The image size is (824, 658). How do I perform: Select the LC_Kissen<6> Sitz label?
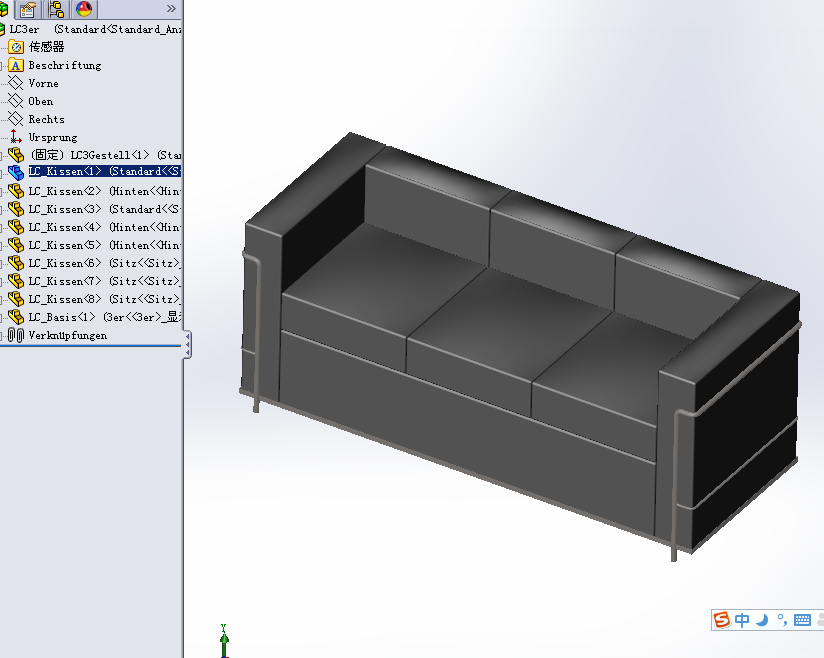click(104, 263)
